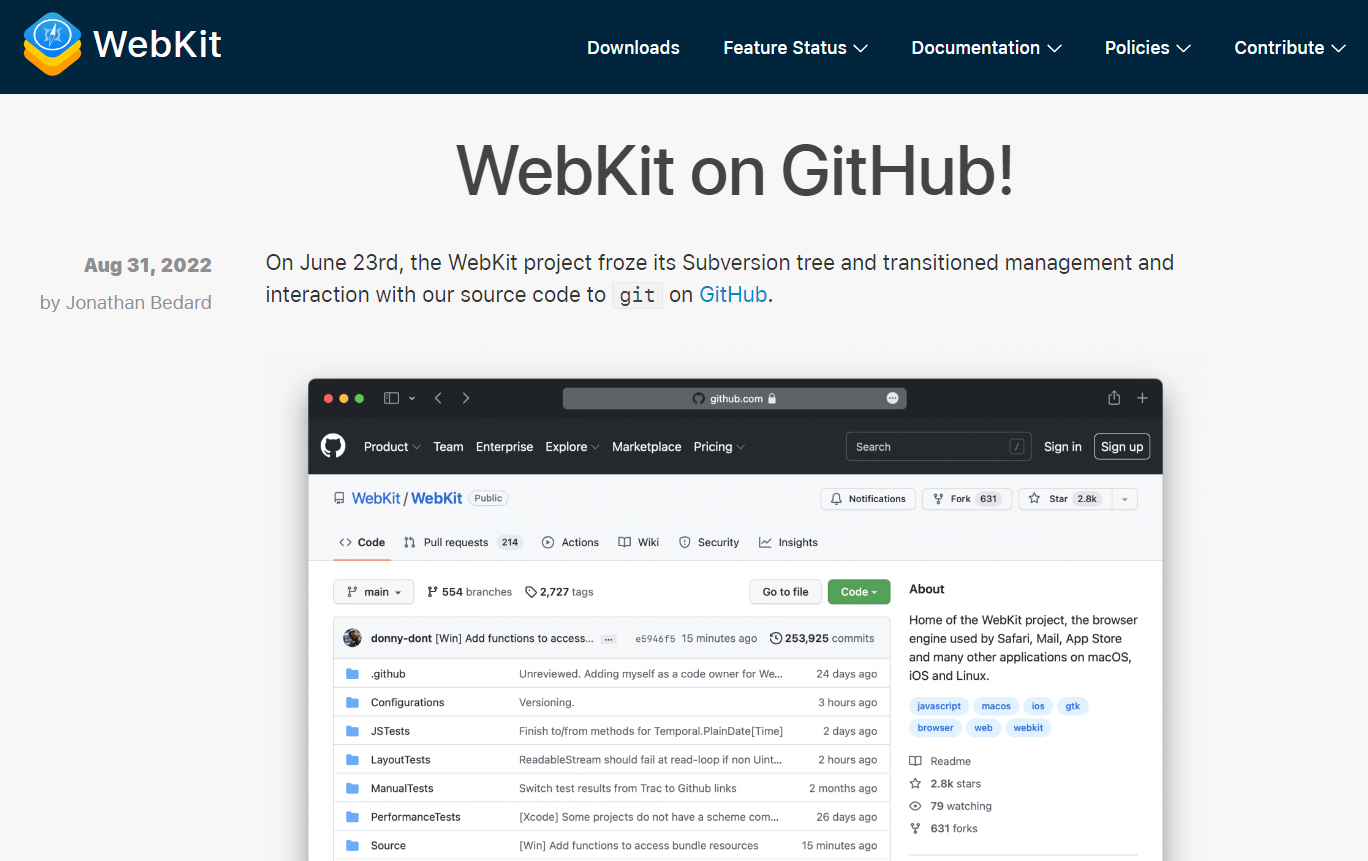Screen dimensions: 1368x861
Task: Click the Safari forward arrow
Action: pos(466,398)
